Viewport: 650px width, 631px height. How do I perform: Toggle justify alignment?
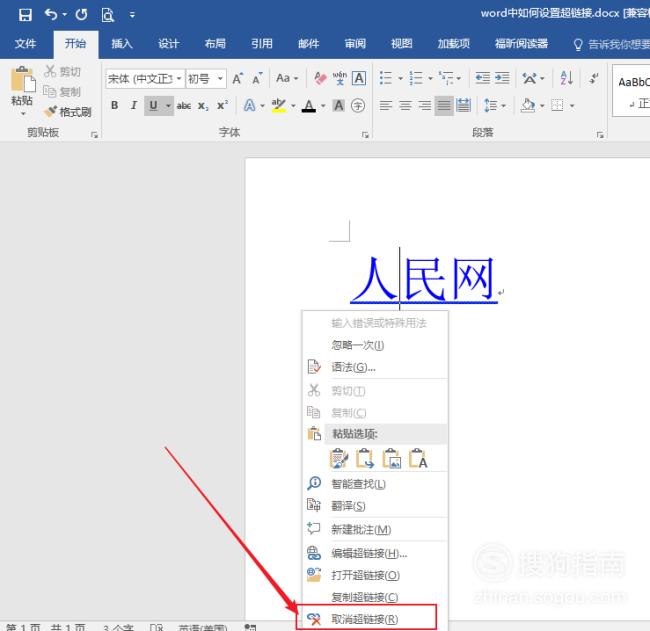coord(444,106)
